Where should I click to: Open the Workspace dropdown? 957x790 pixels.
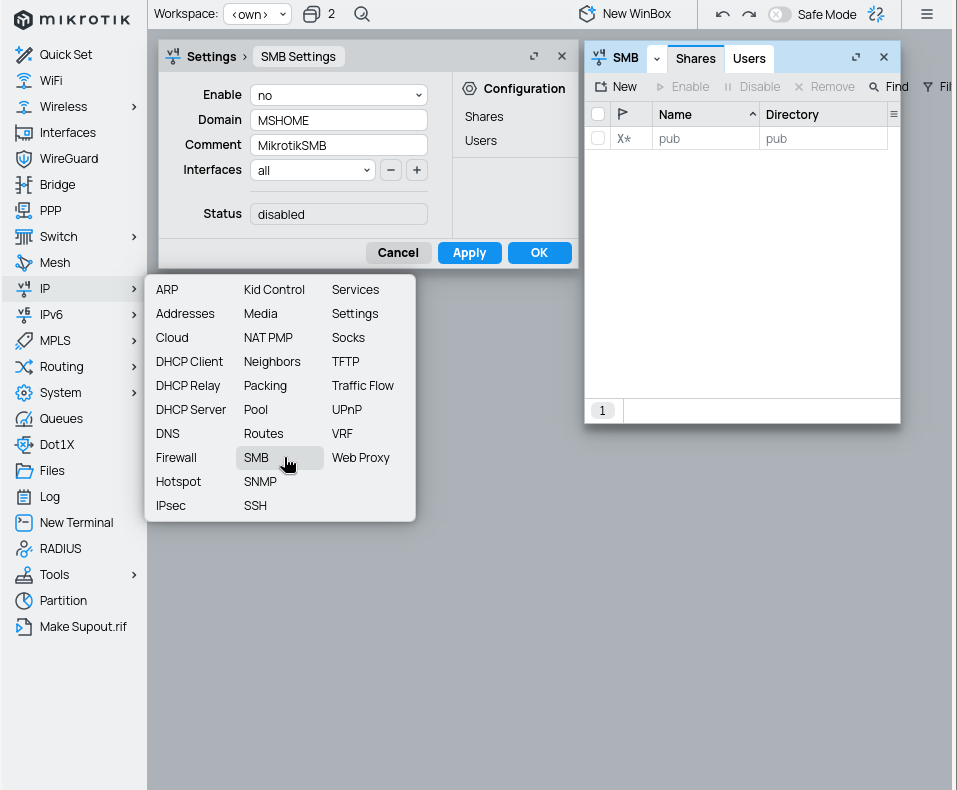point(258,14)
